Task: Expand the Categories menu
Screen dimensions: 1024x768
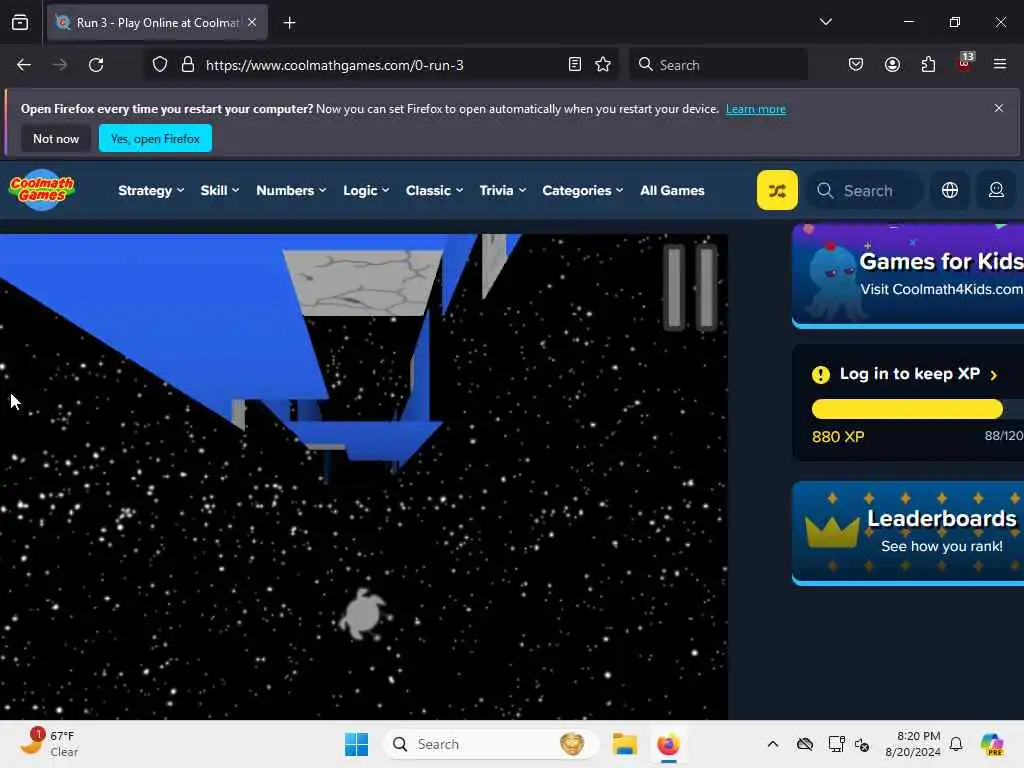Action: point(583,191)
